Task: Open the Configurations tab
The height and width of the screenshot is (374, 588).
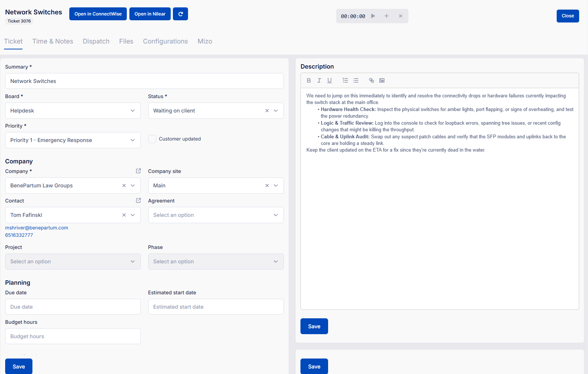Action: [165, 41]
